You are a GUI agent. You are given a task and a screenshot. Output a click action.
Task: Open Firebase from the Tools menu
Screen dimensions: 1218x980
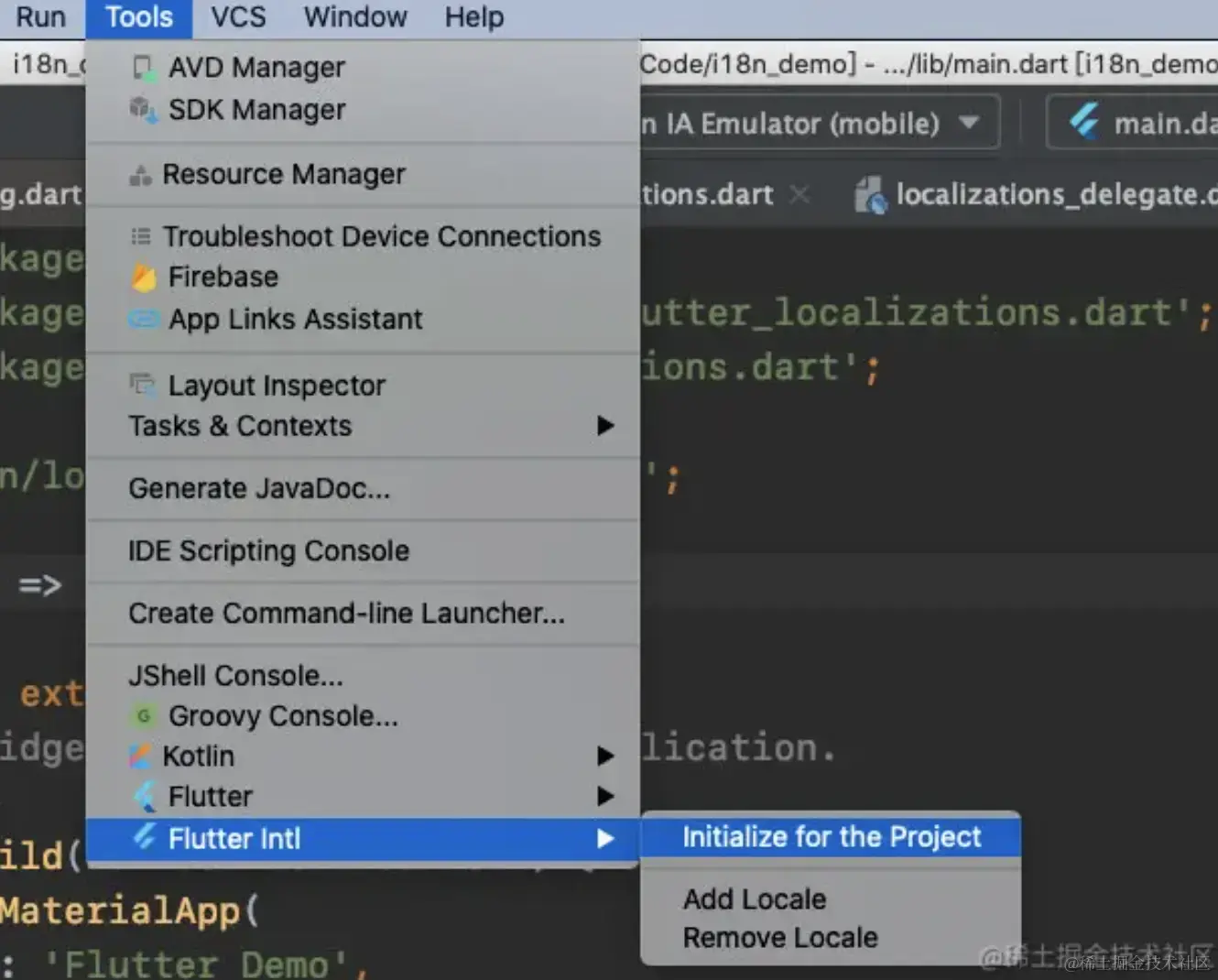point(363,278)
